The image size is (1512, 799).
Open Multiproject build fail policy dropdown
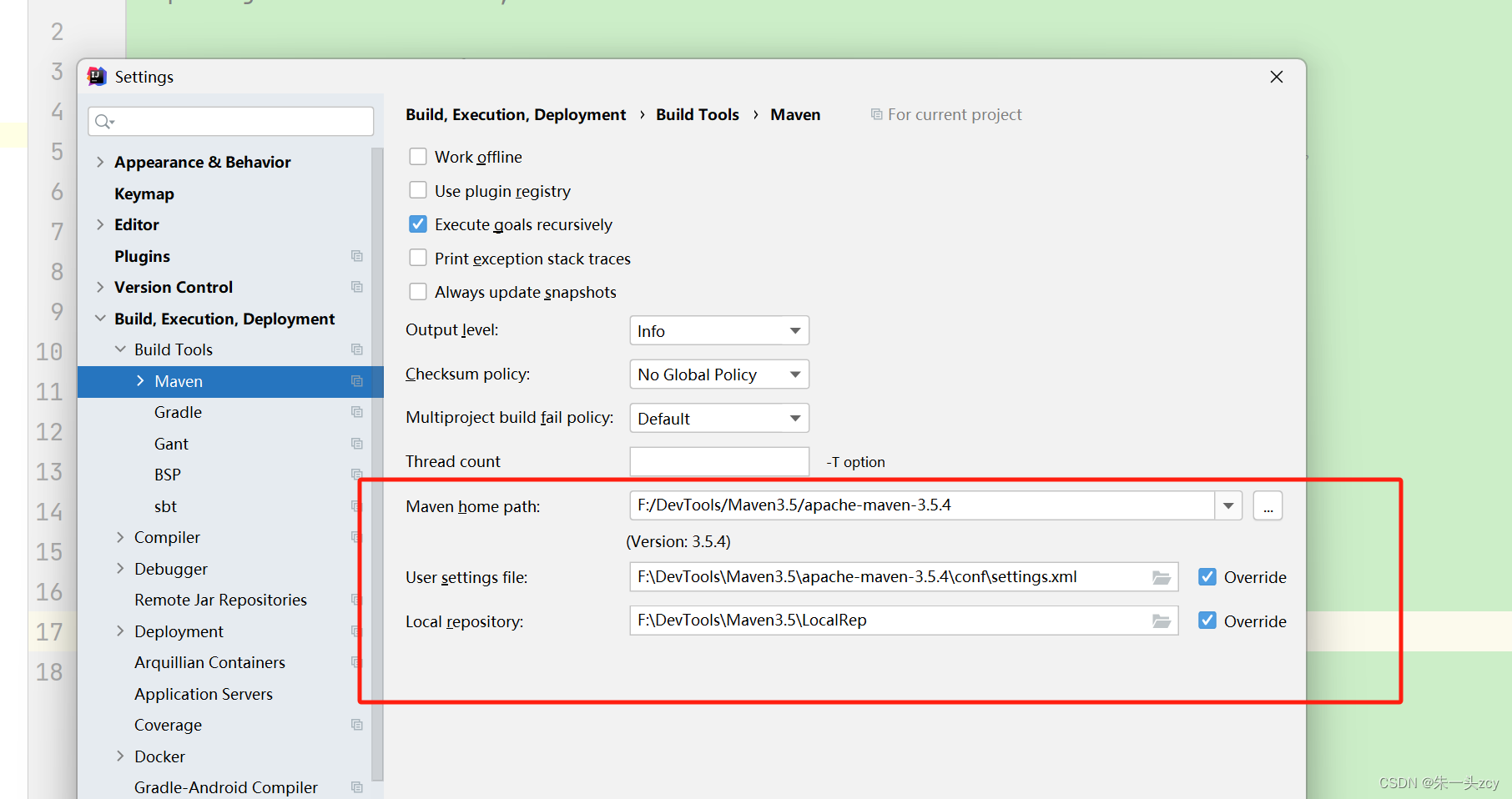[719, 418]
